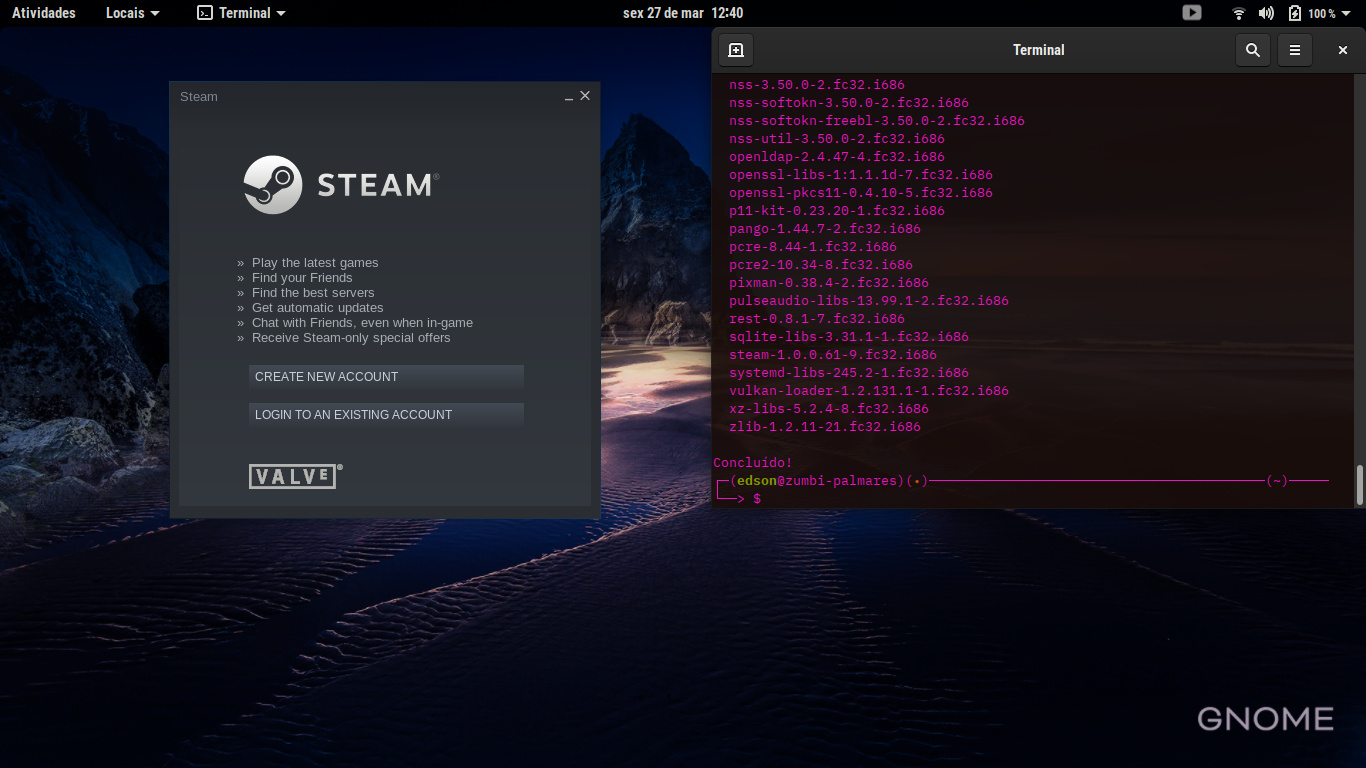Minimize the Steam window
This screenshot has height=768, width=1366.
[569, 97]
